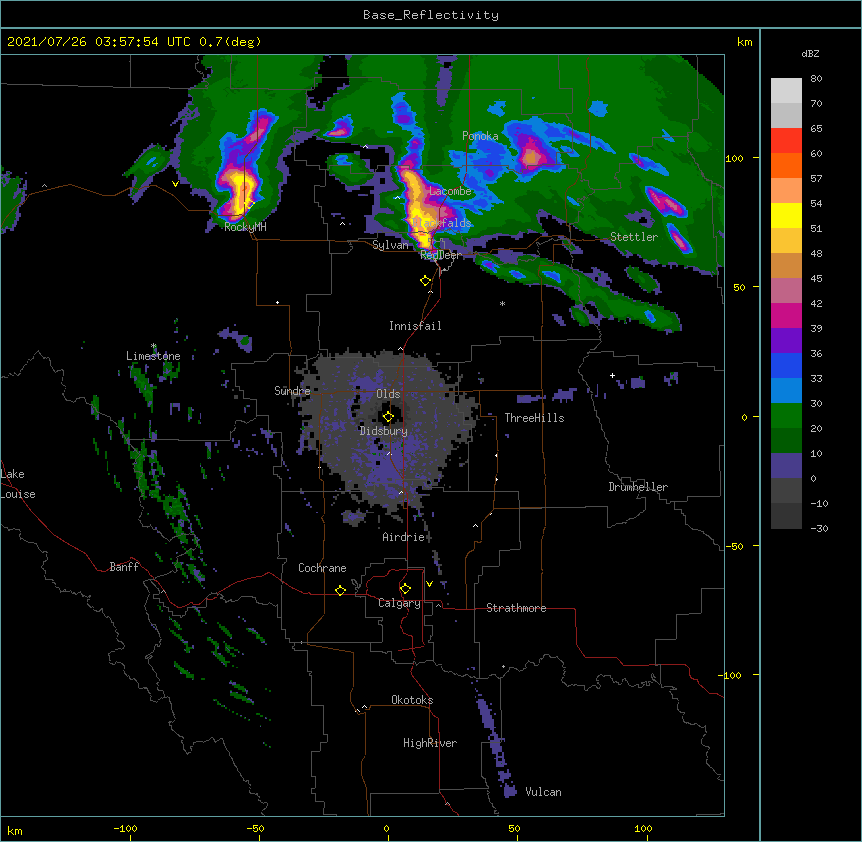
Task: Click the ThreeHills town label
Action: 534,418
